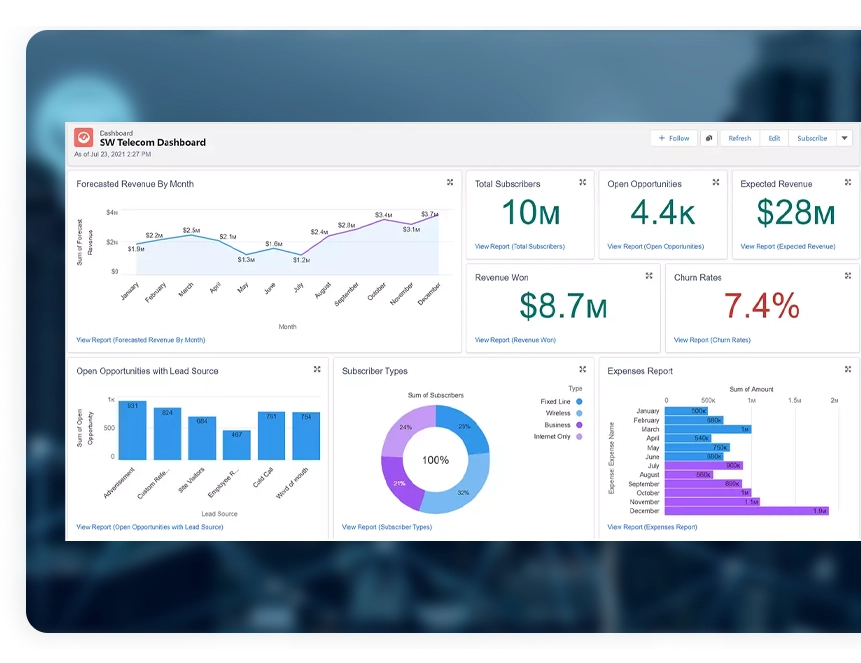Open View Report (Expenses Report) link
The height and width of the screenshot is (663, 861).
click(x=652, y=527)
